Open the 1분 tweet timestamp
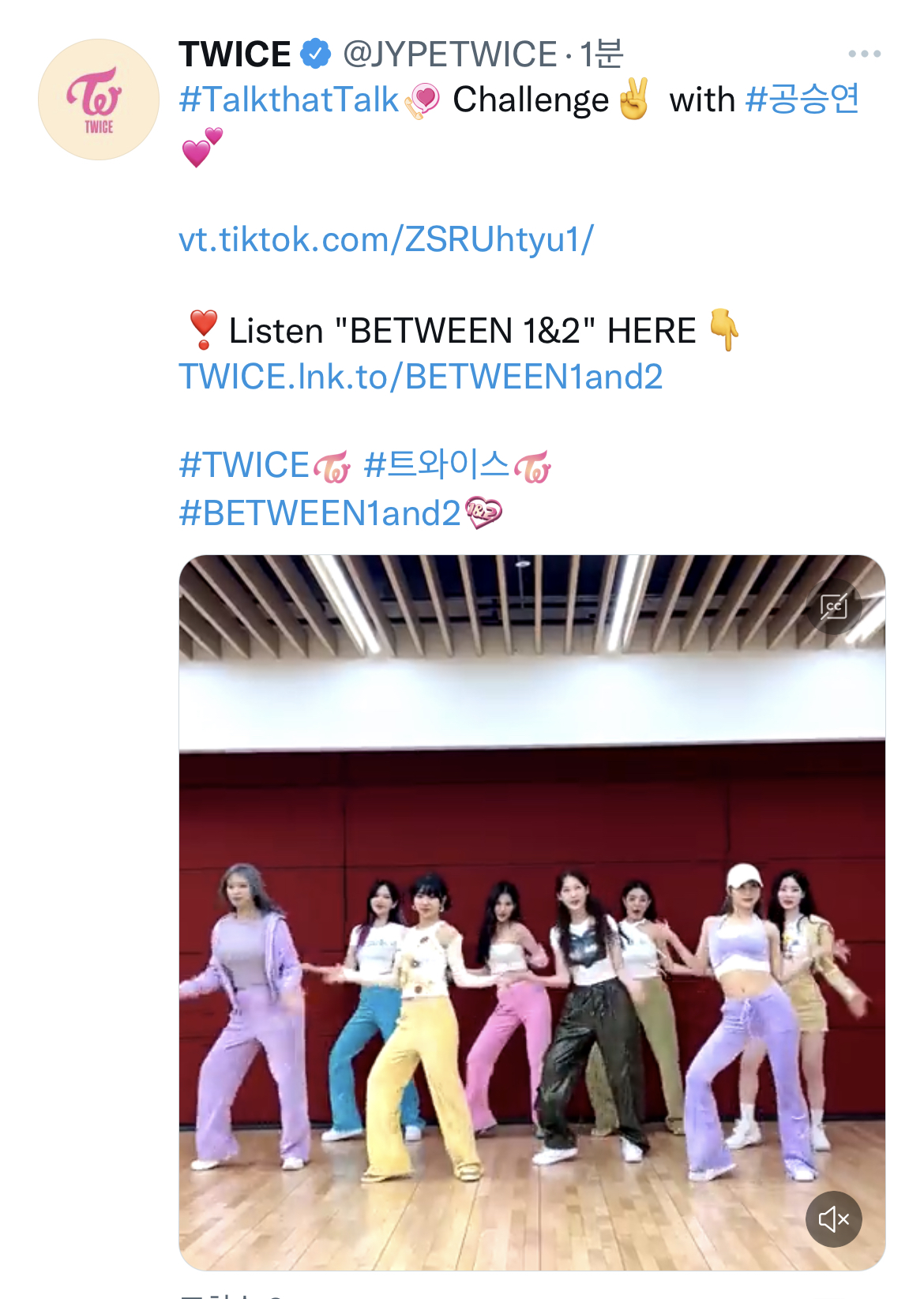 [602, 54]
